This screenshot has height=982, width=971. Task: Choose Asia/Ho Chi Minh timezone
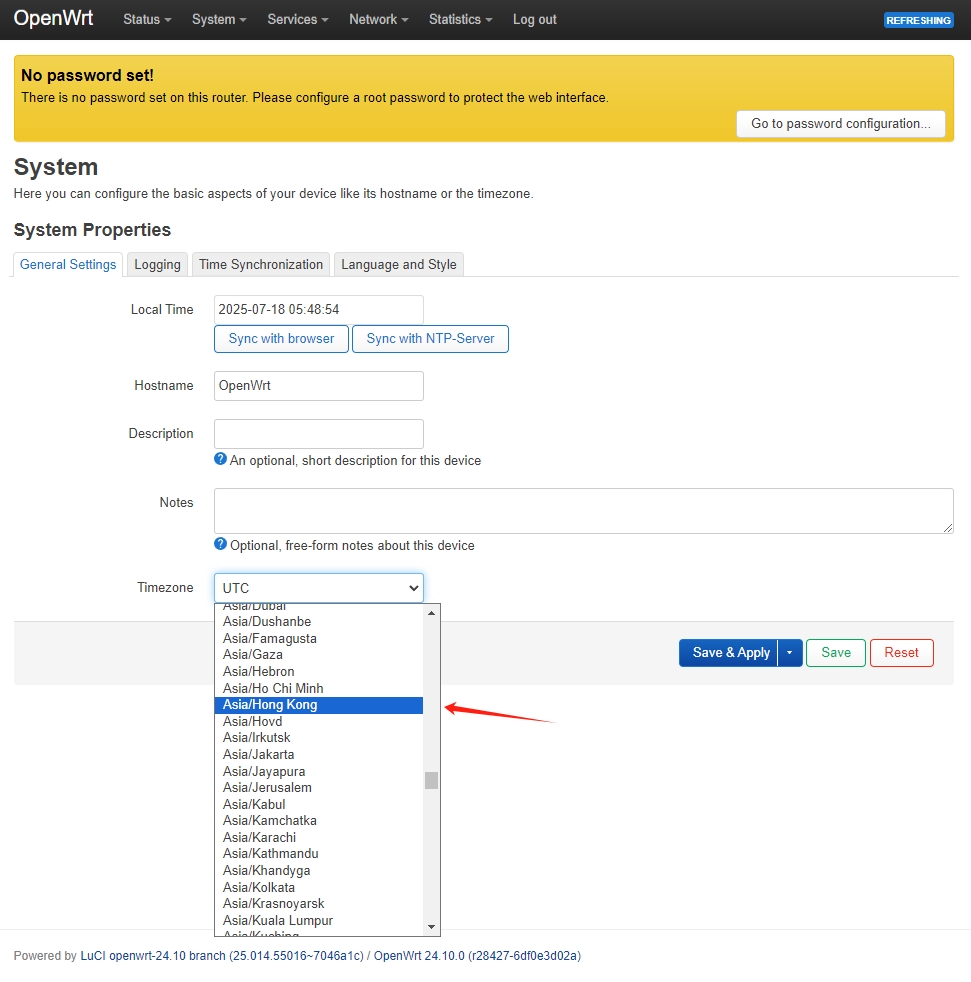[319, 688]
